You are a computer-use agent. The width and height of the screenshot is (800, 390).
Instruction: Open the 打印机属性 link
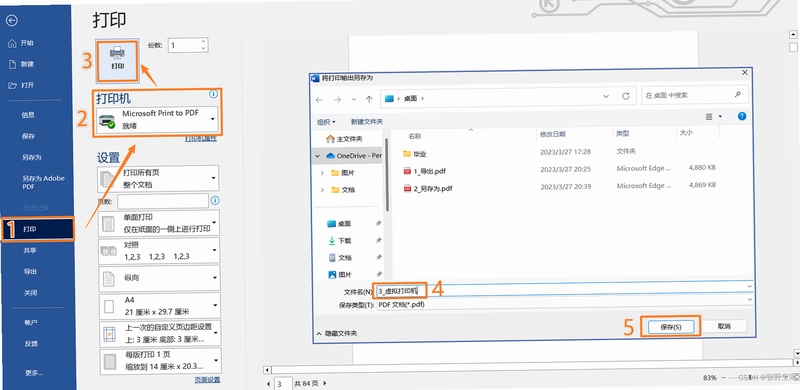click(x=201, y=138)
